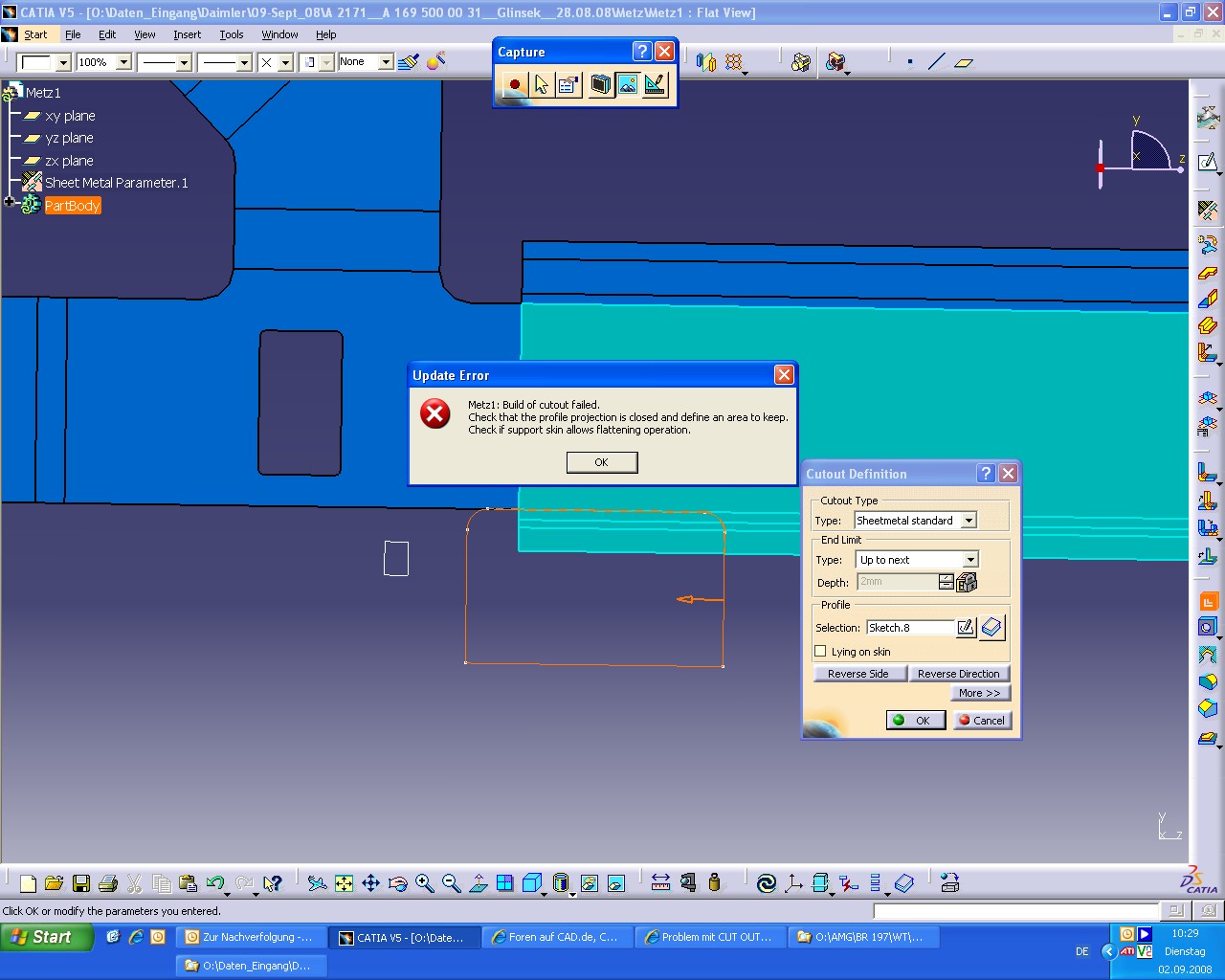Click the command input field in status bar

[1015, 911]
